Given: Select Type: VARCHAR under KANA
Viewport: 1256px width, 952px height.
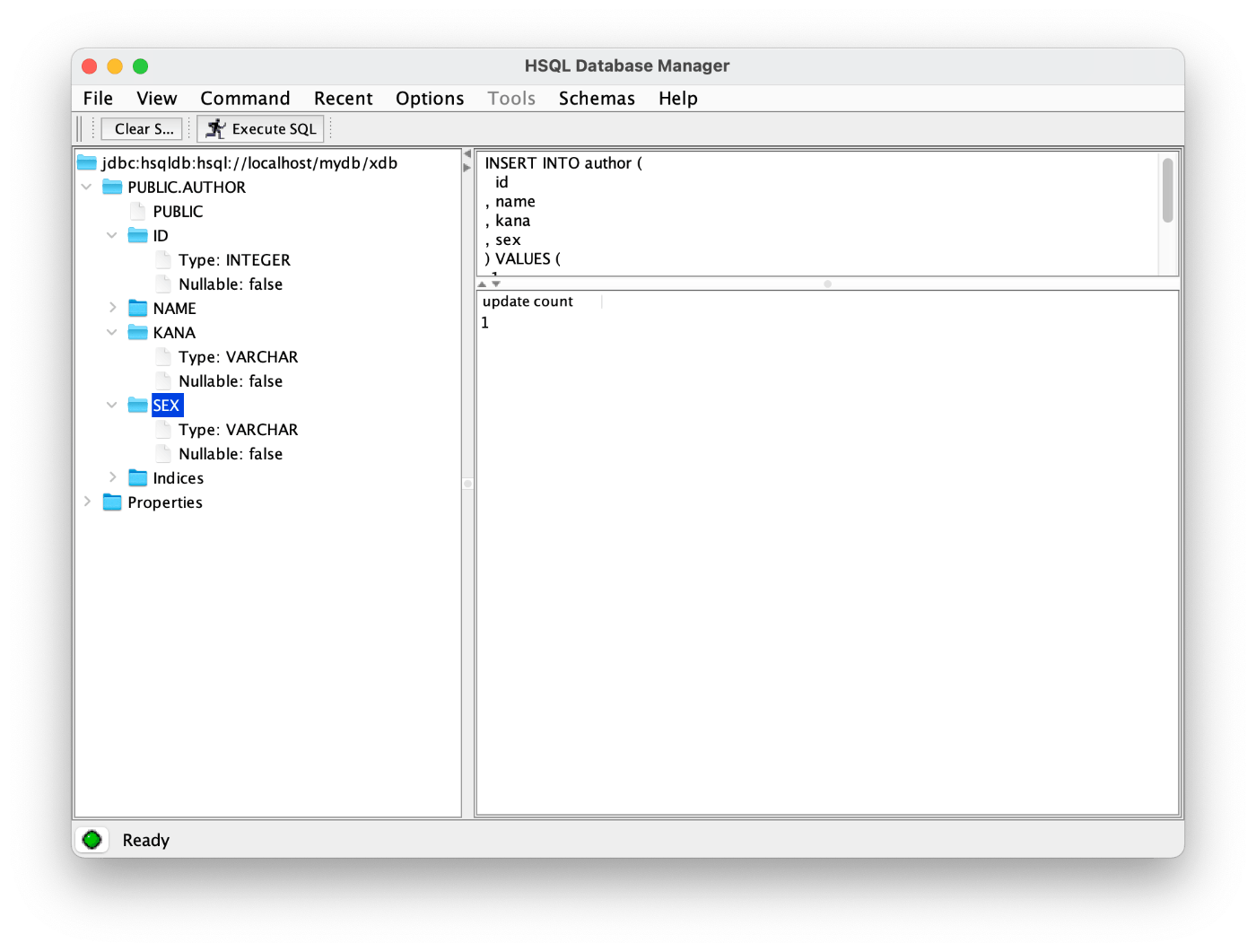Looking at the screenshot, I should (x=238, y=356).
